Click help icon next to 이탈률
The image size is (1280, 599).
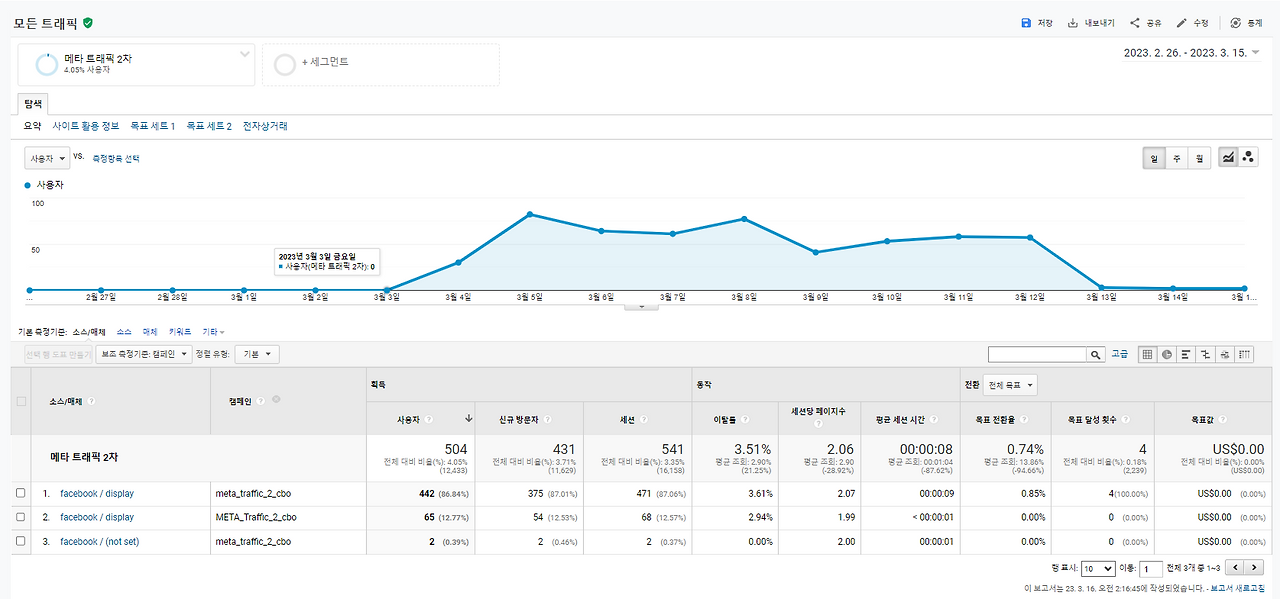point(743,420)
